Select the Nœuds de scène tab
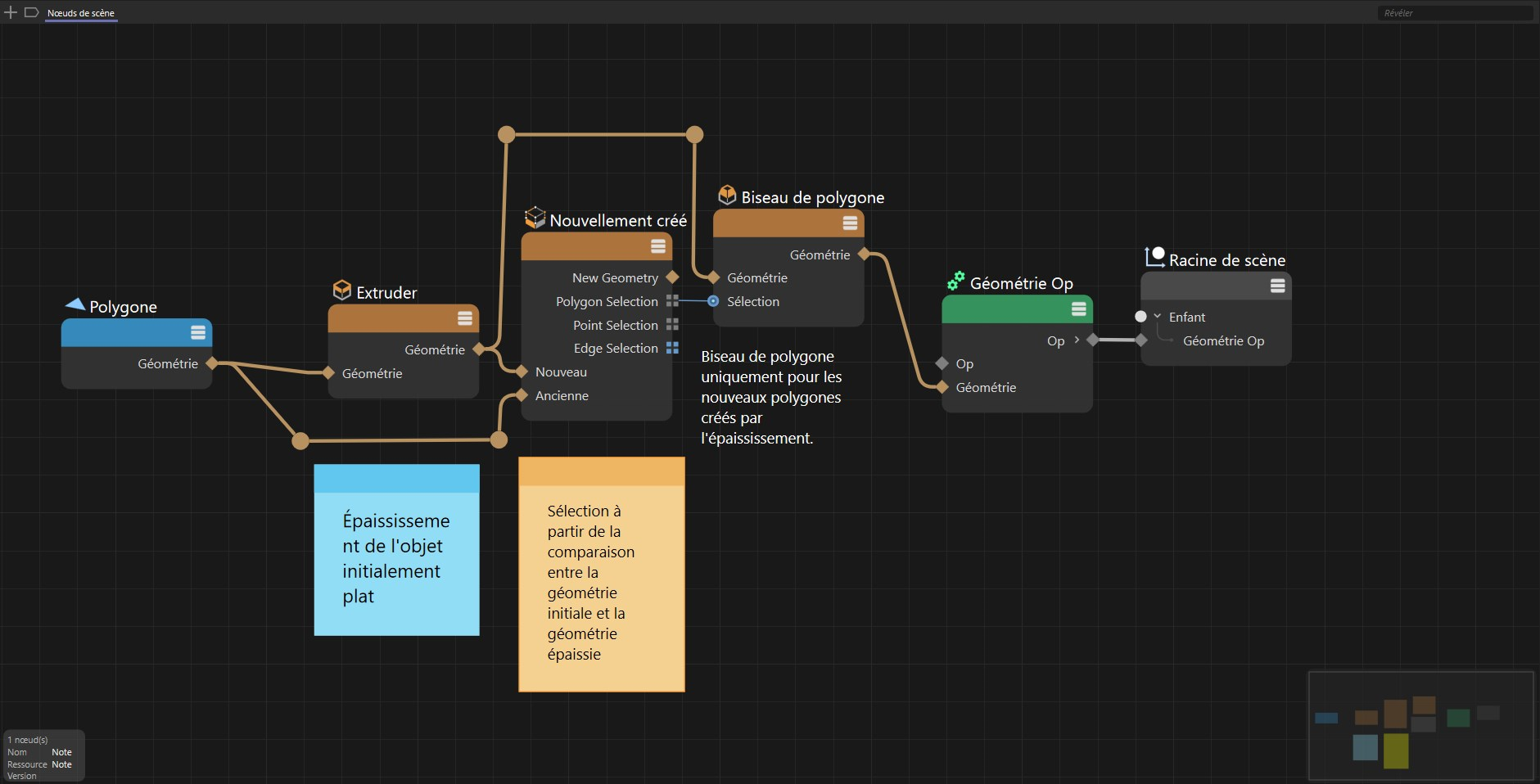The width and height of the screenshot is (1540, 784). coord(81,13)
